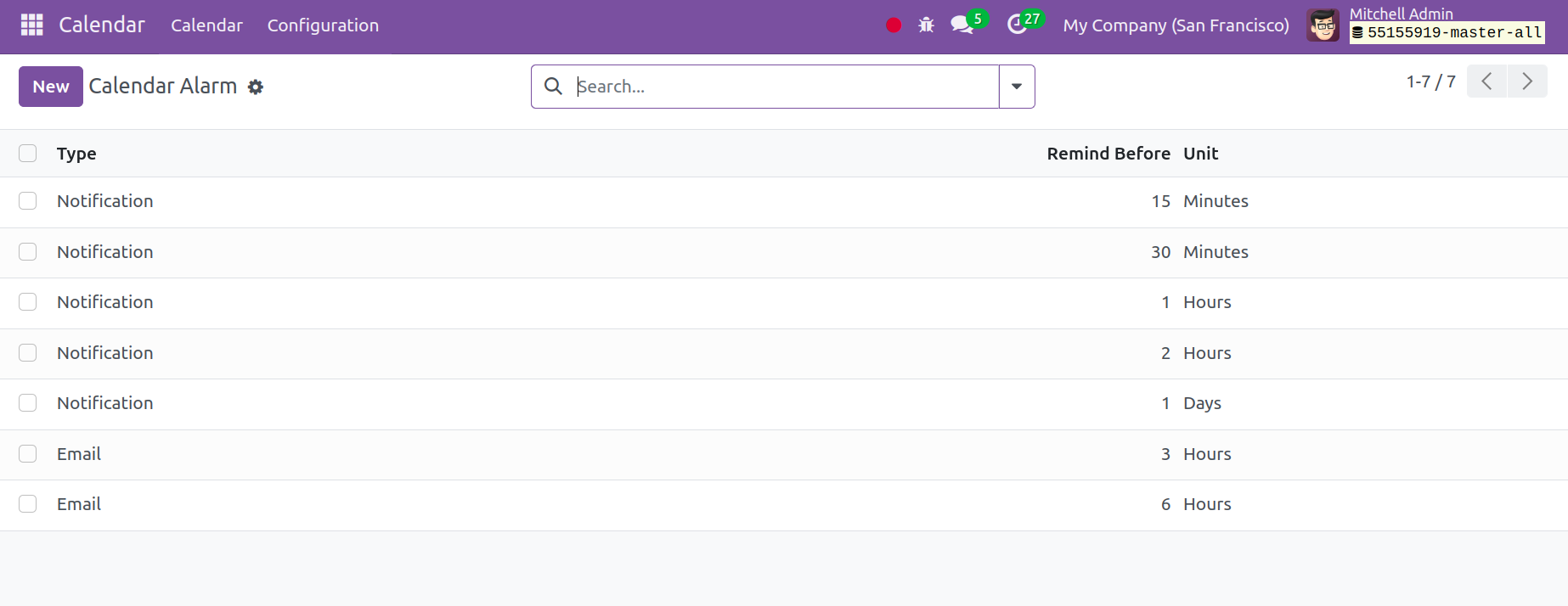Click the Mitchell Admin avatar picture
This screenshot has height=606, width=1568.
(1323, 25)
